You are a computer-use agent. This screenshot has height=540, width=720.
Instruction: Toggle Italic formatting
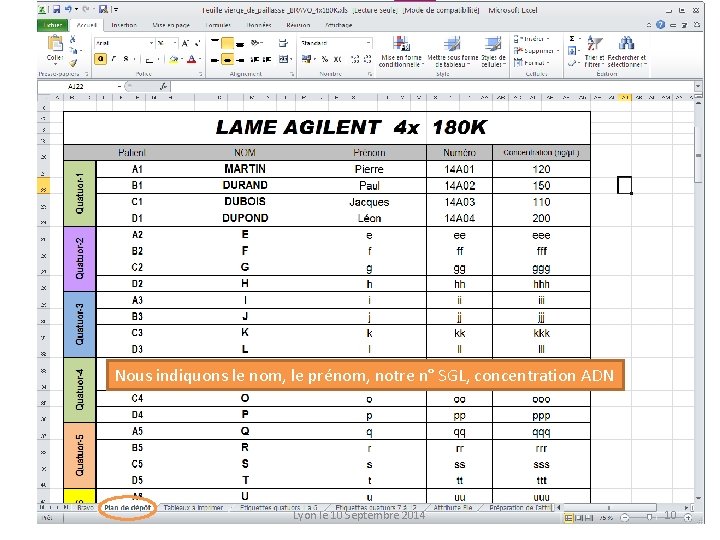point(113,59)
